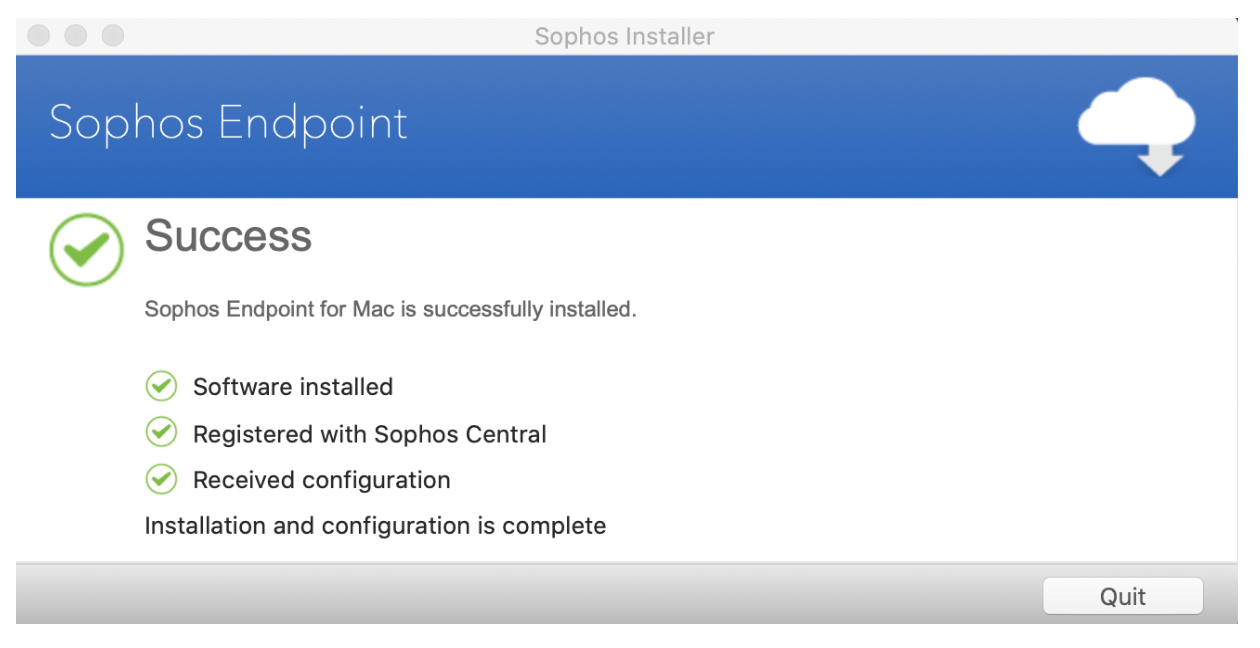Click the checkmark beside Software installed
Image resolution: width=1260 pixels, height=648 pixels.
pos(161,386)
